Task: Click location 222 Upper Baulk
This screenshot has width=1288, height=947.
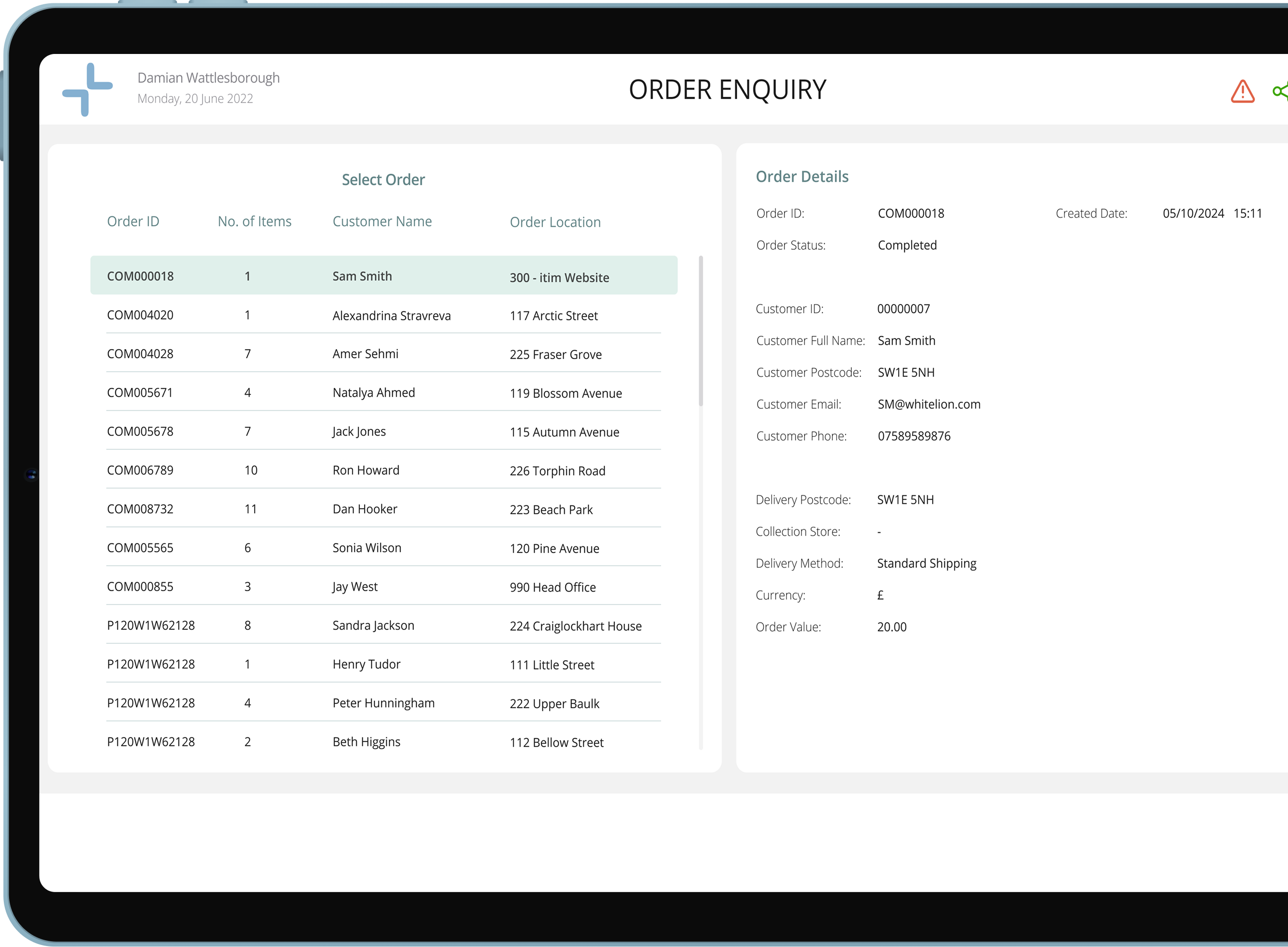Action: click(x=555, y=703)
